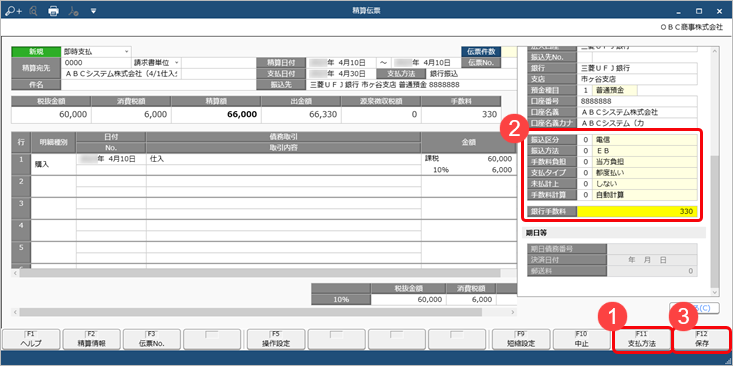
Task: Click the yellow 銀行手数料 field 330
Action: 637,212
